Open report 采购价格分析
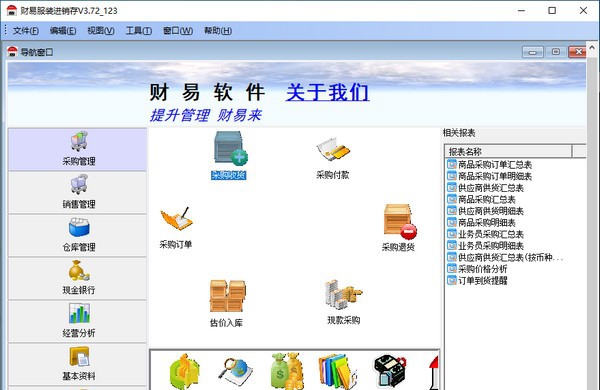The width and height of the screenshot is (600, 390). pyautogui.click(x=477, y=269)
